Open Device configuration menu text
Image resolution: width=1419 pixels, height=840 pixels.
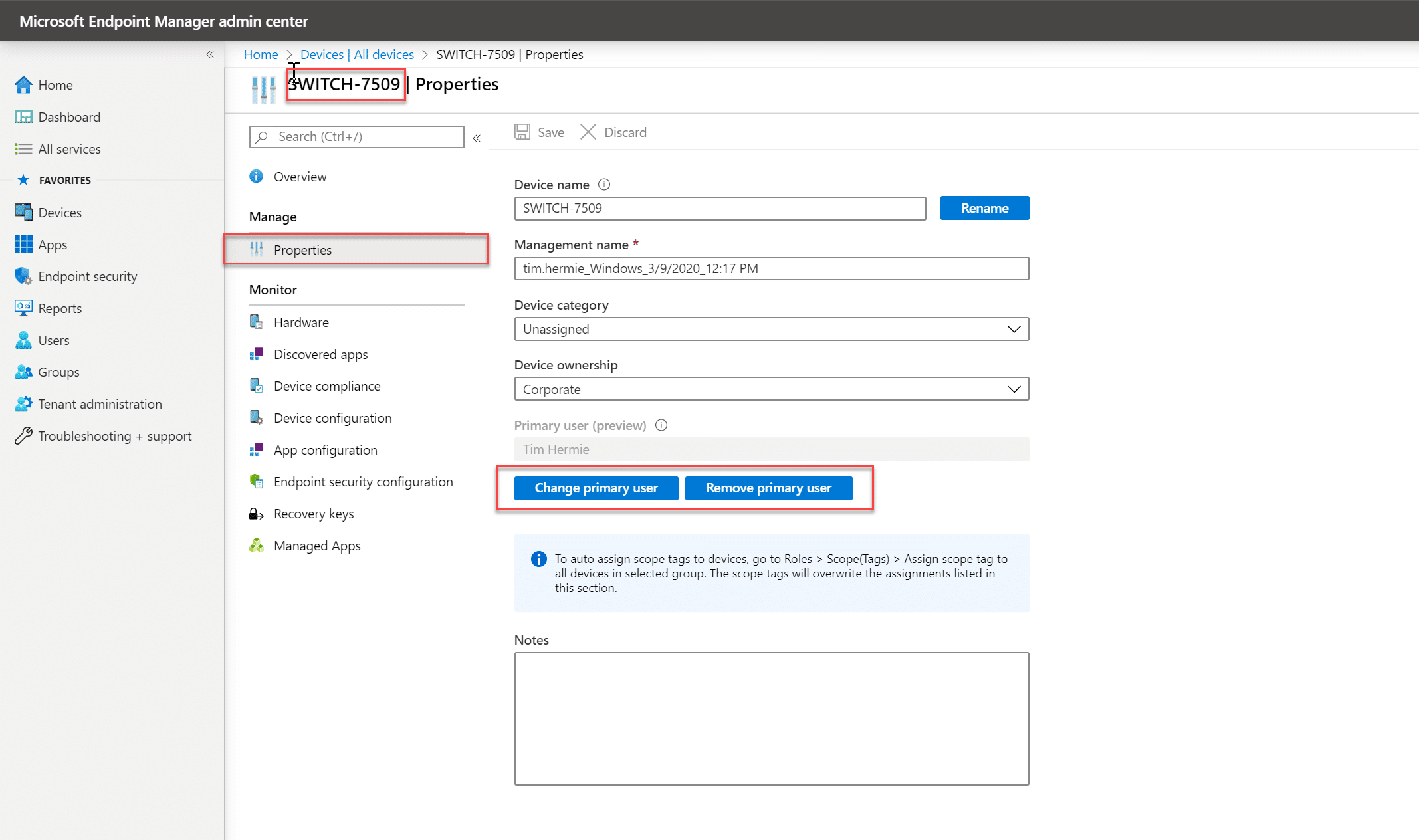coord(333,418)
